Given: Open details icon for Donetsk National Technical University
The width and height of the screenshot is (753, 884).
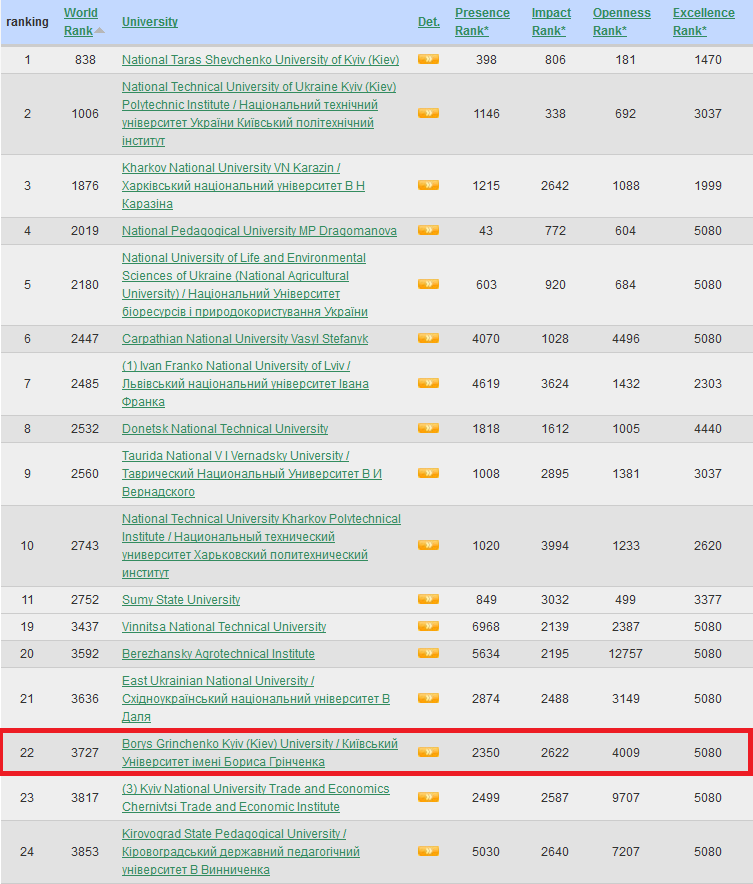Looking at the screenshot, I should tap(428, 428).
